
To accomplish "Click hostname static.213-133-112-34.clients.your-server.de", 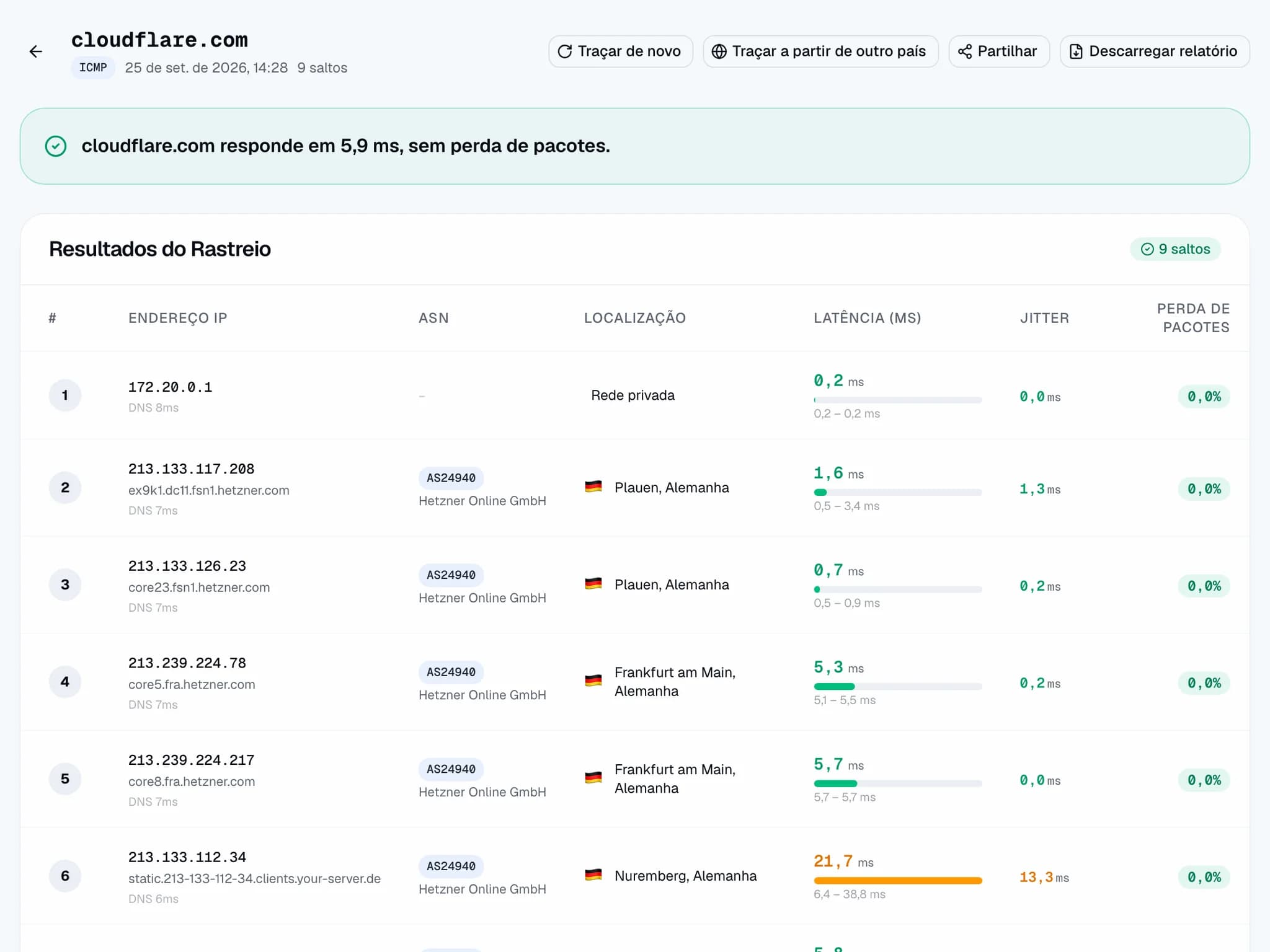I will pos(254,879).
